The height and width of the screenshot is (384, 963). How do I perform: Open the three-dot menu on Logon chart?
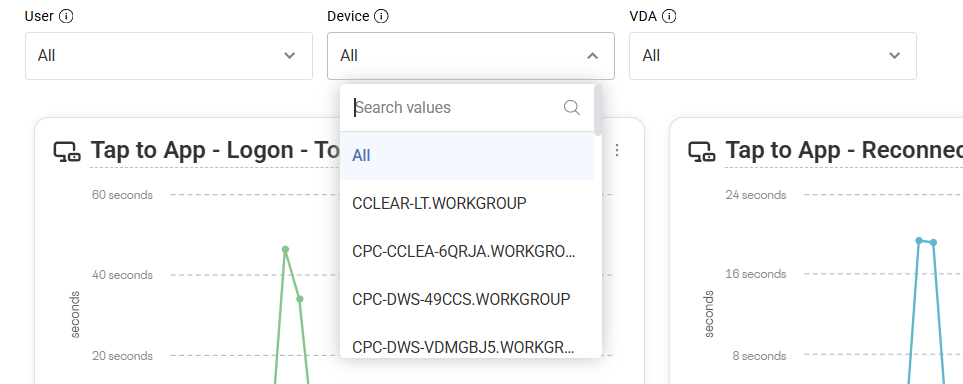click(x=617, y=151)
